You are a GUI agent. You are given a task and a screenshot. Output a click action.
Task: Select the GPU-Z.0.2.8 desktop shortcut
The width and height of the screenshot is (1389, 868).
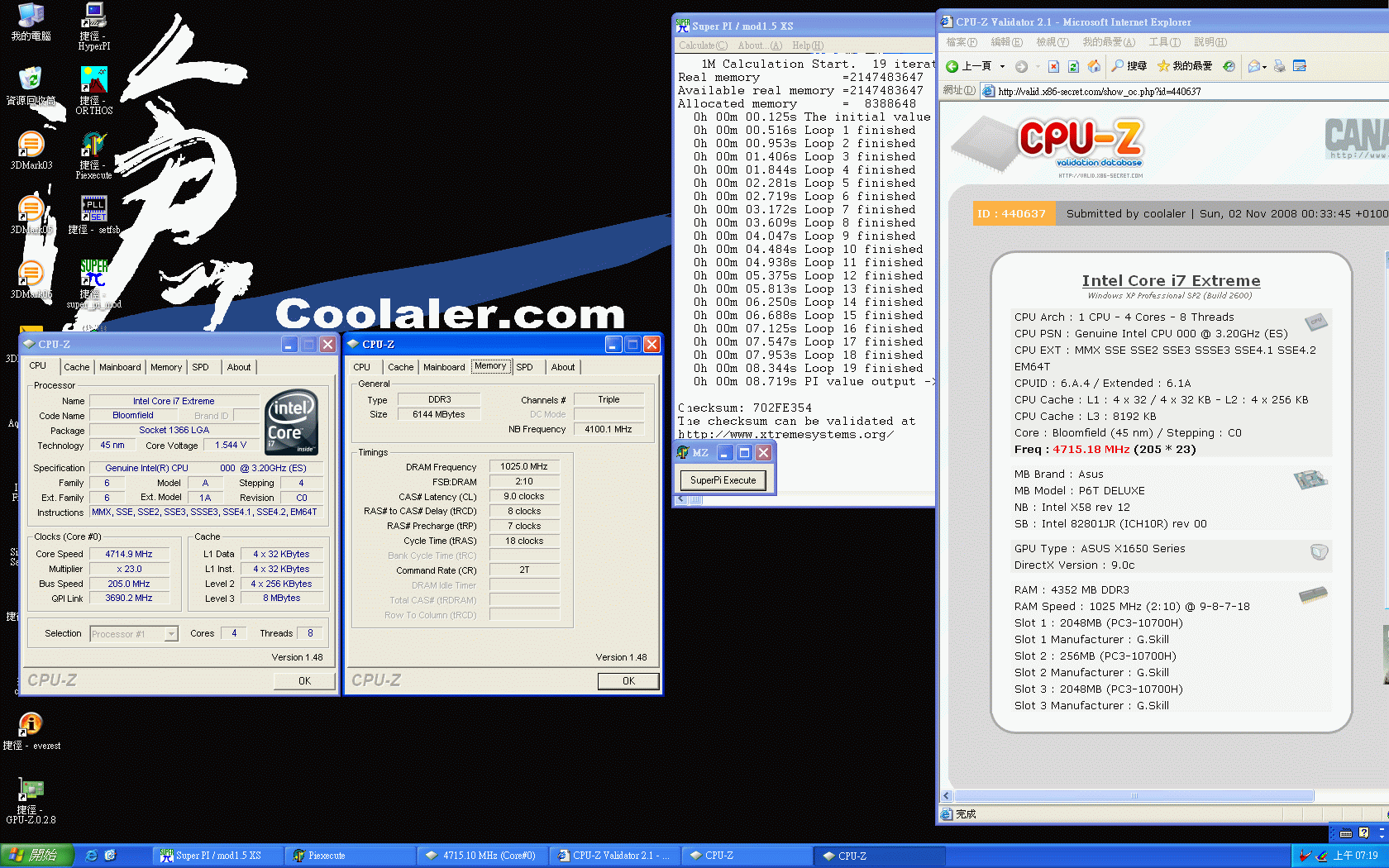[31, 800]
